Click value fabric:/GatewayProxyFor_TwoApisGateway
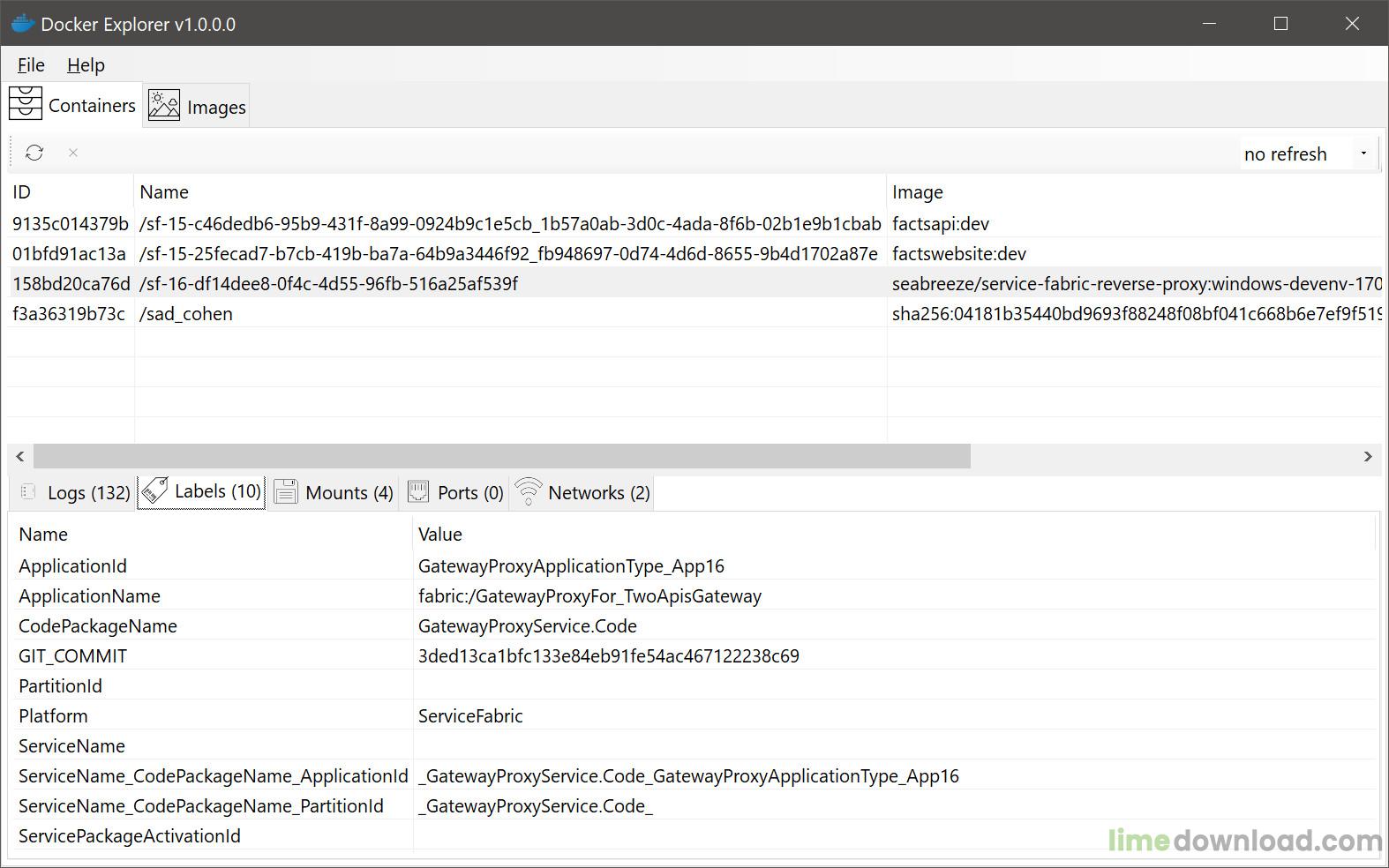The height and width of the screenshot is (868, 1389). [589, 595]
